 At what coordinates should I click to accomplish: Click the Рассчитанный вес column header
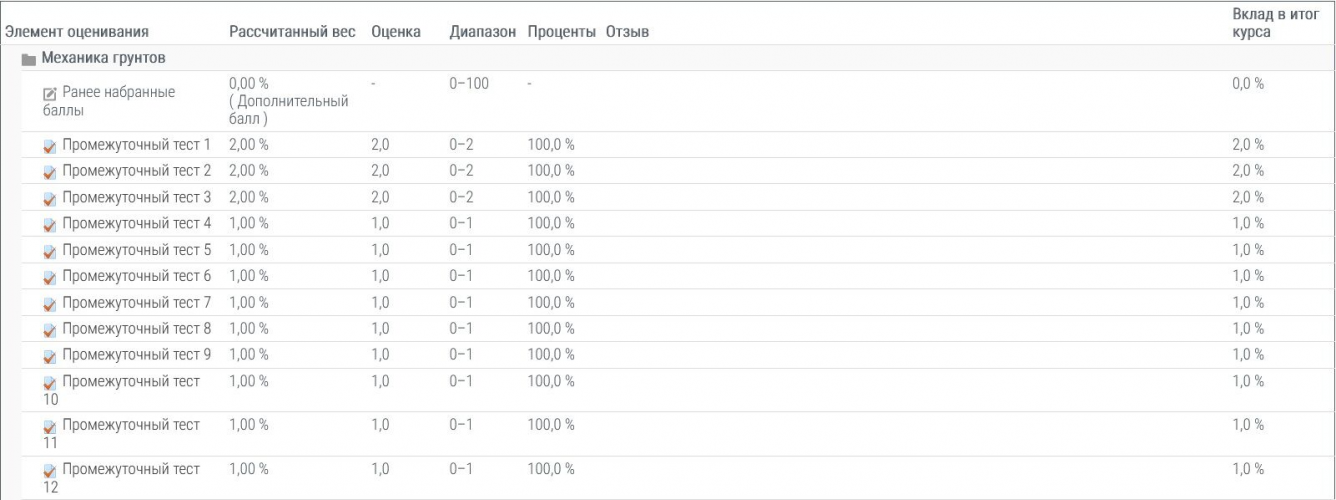292,33
